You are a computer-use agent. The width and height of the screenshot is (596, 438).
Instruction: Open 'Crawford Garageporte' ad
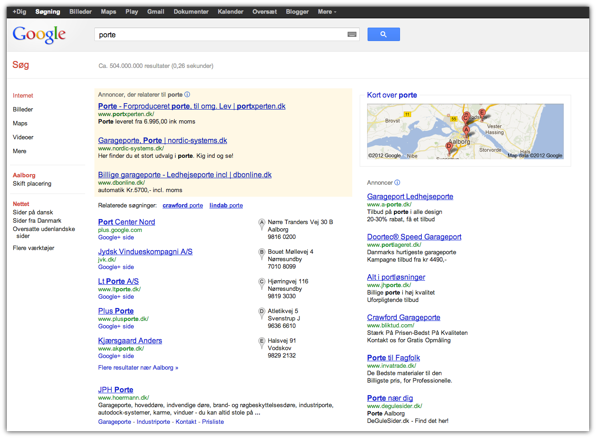coord(403,317)
